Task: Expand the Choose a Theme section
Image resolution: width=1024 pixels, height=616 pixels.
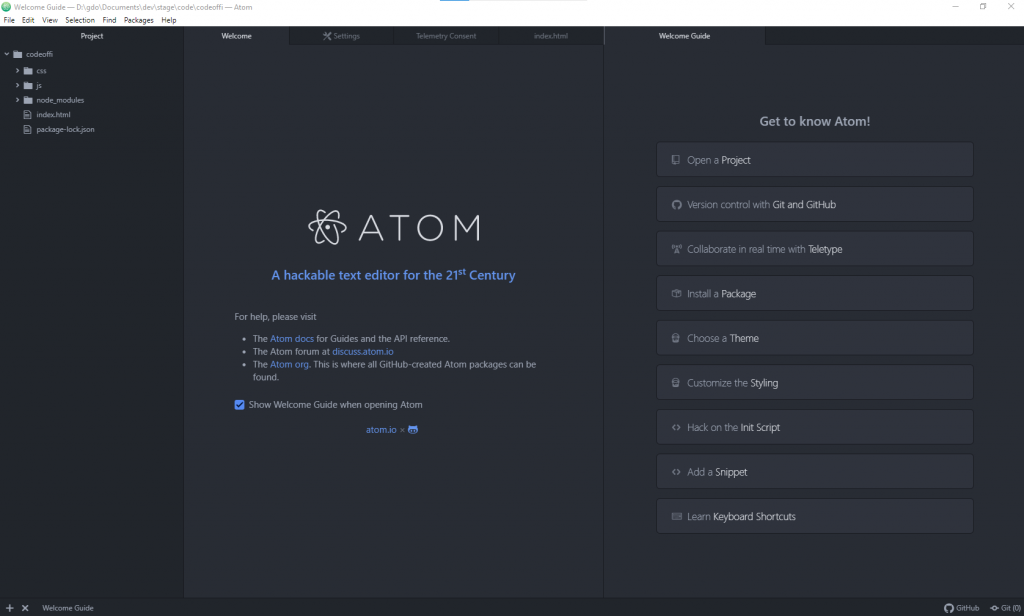Action: (814, 338)
